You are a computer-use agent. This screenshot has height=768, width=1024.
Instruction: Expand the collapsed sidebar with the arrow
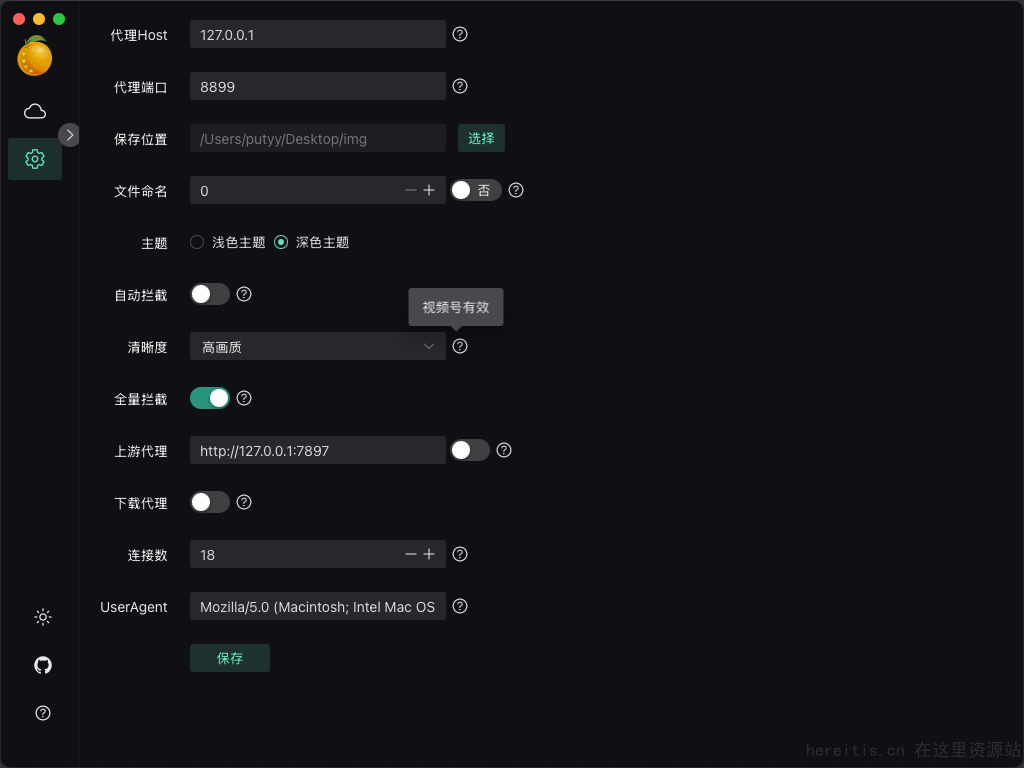click(x=69, y=134)
